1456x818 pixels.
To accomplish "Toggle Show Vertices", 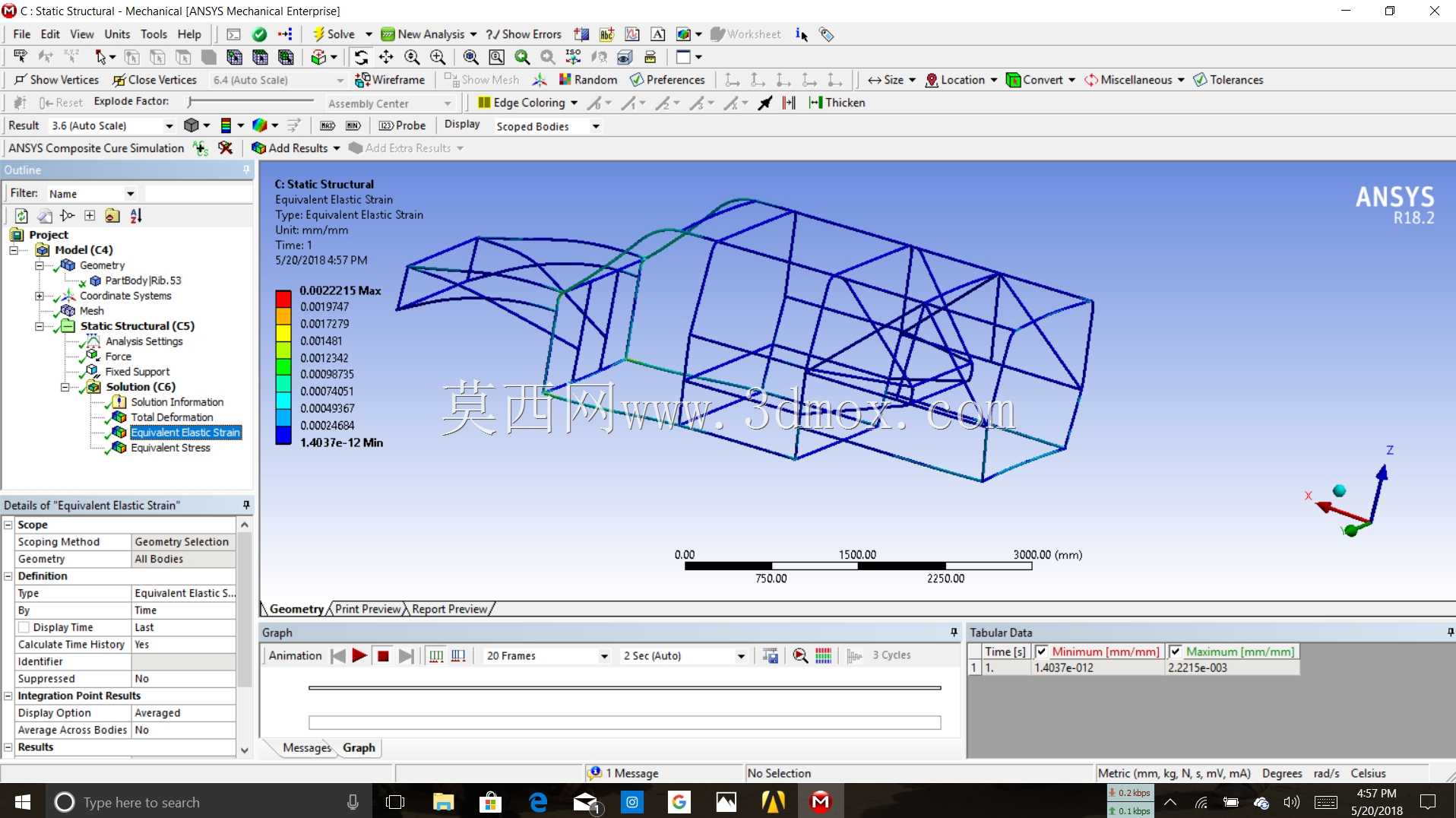I will [56, 80].
